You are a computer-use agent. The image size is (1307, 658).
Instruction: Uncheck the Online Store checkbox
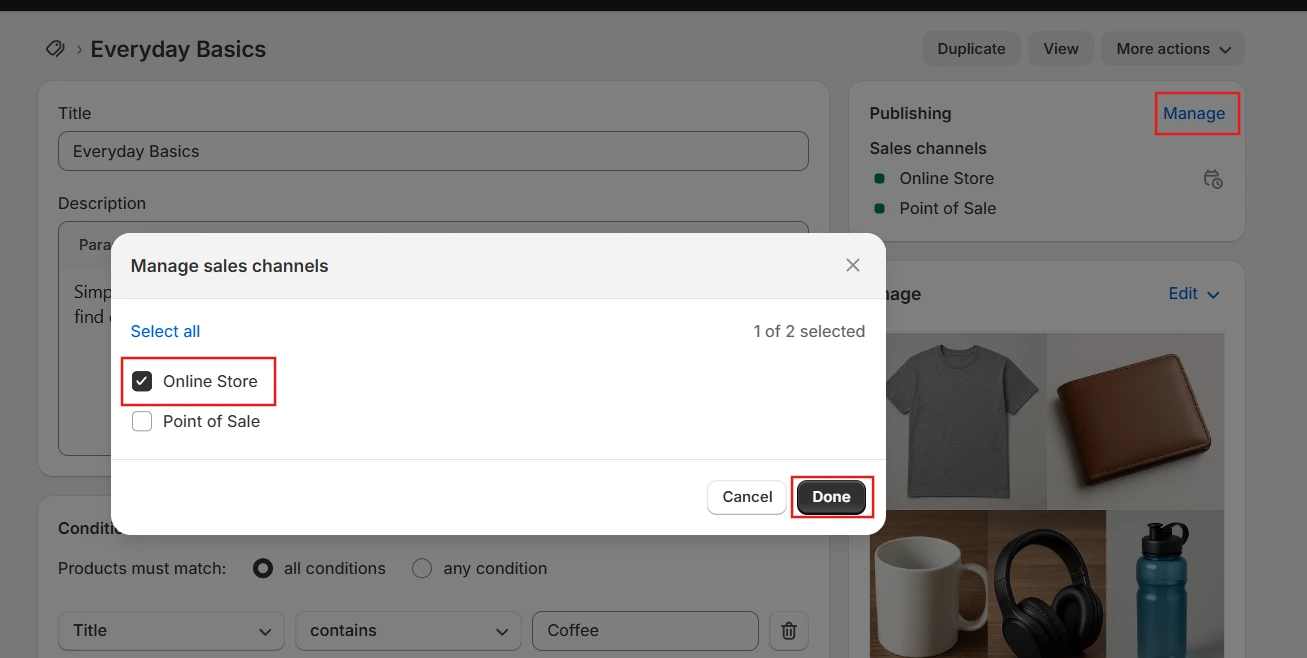(142, 381)
